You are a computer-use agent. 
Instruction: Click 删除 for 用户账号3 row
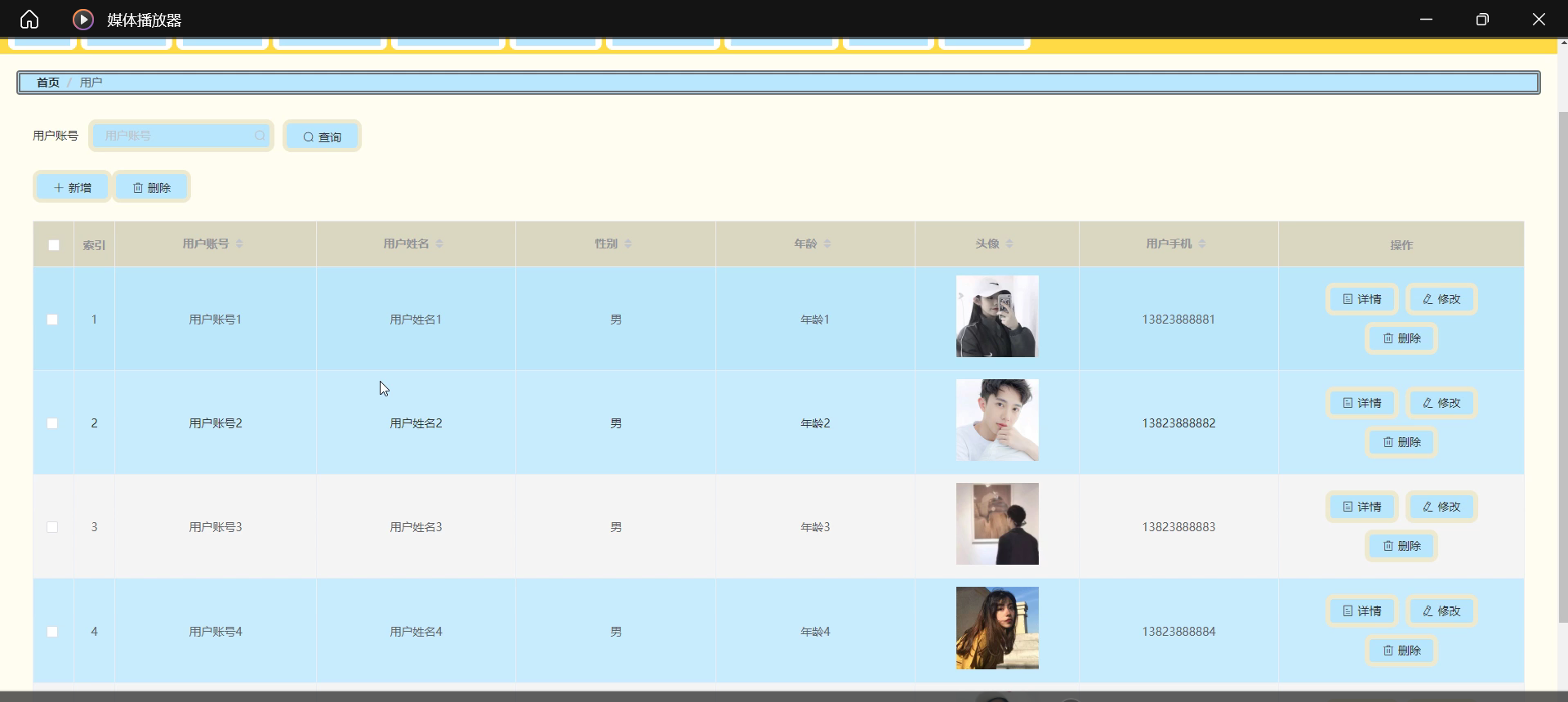(x=1401, y=546)
